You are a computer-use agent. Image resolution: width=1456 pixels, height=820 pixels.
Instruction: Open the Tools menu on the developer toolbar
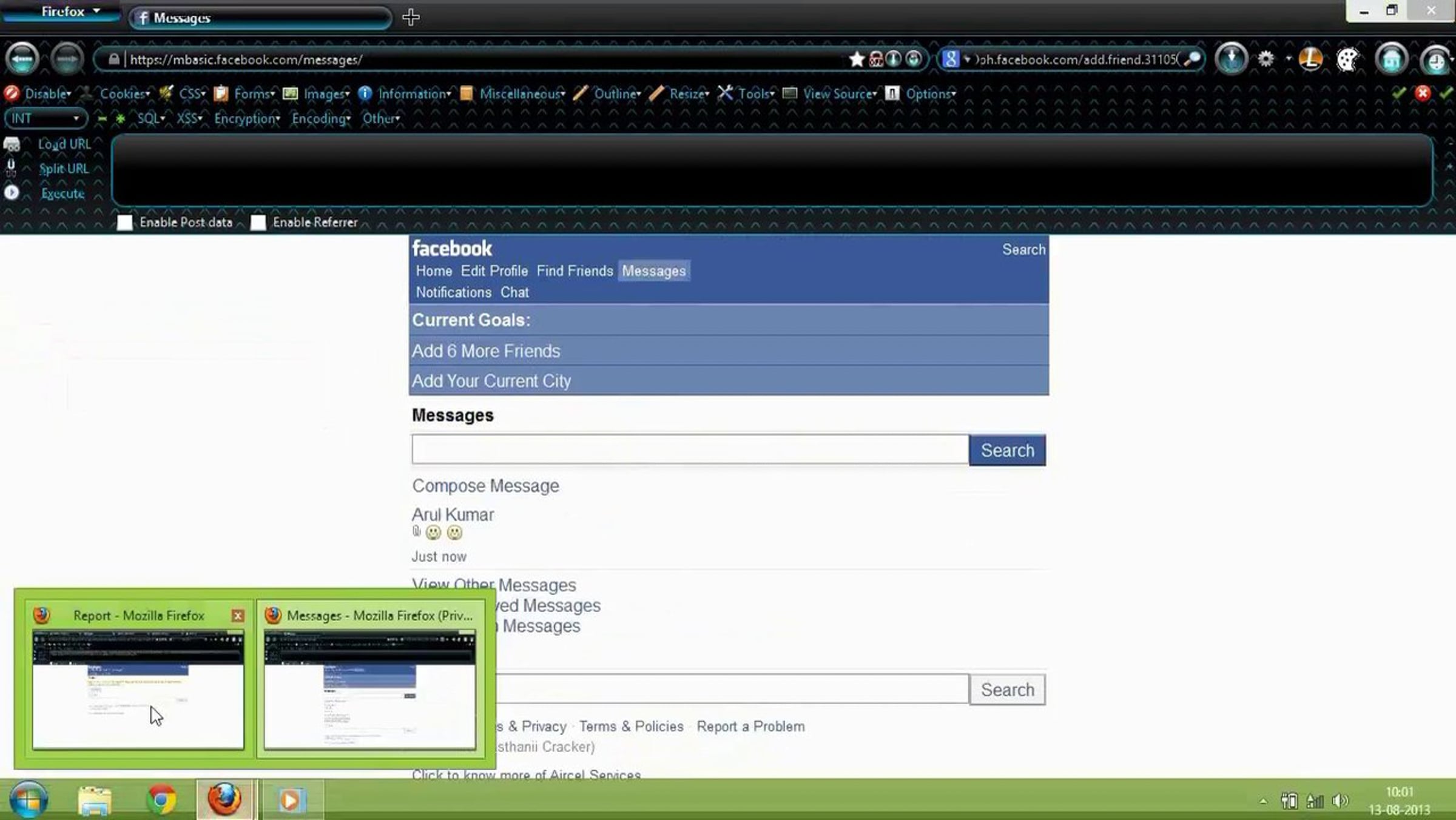(756, 93)
